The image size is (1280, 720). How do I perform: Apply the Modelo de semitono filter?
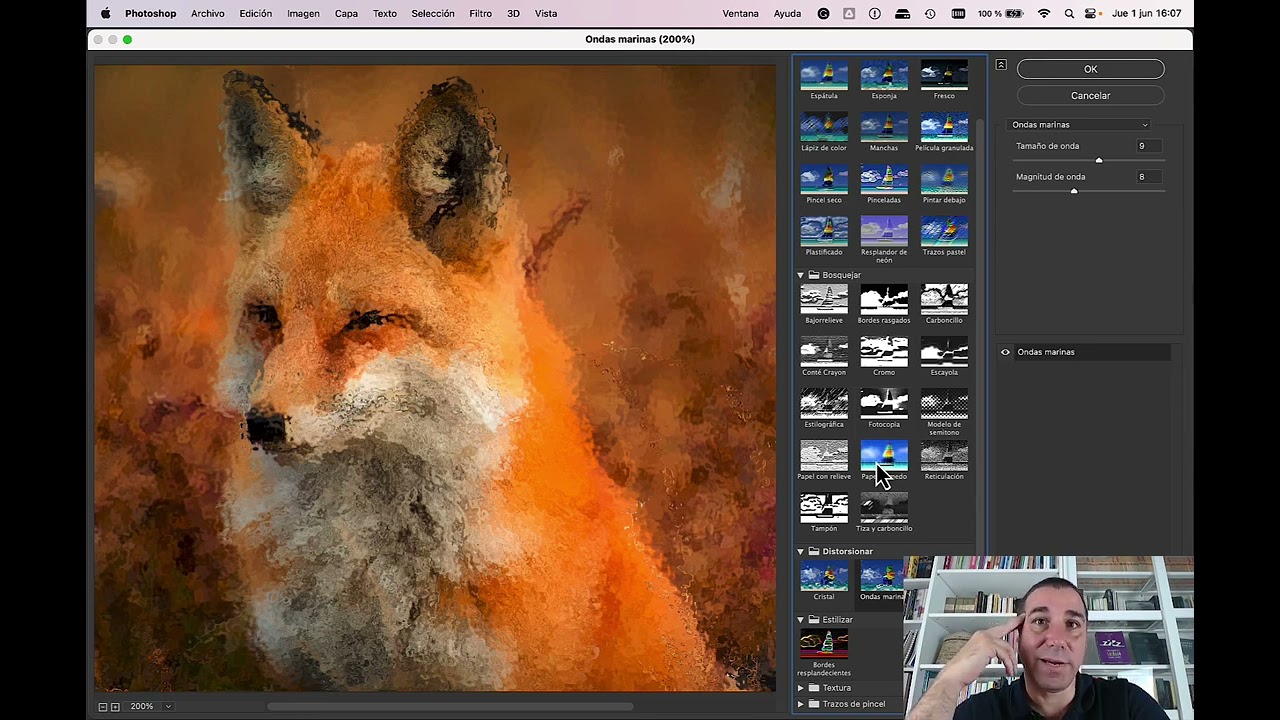[x=944, y=404]
